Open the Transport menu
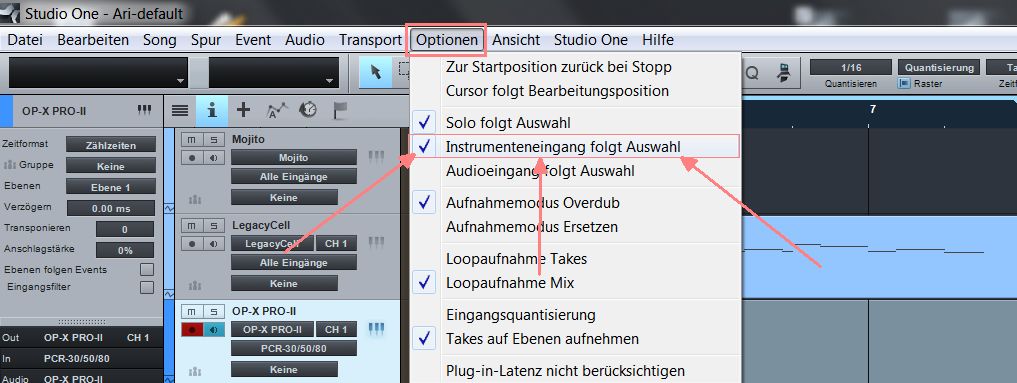This screenshot has height=383, width=1017. tap(370, 40)
